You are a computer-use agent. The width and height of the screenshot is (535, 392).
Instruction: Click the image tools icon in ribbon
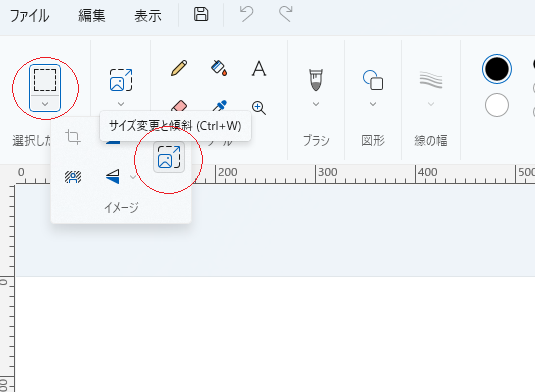tap(121, 80)
